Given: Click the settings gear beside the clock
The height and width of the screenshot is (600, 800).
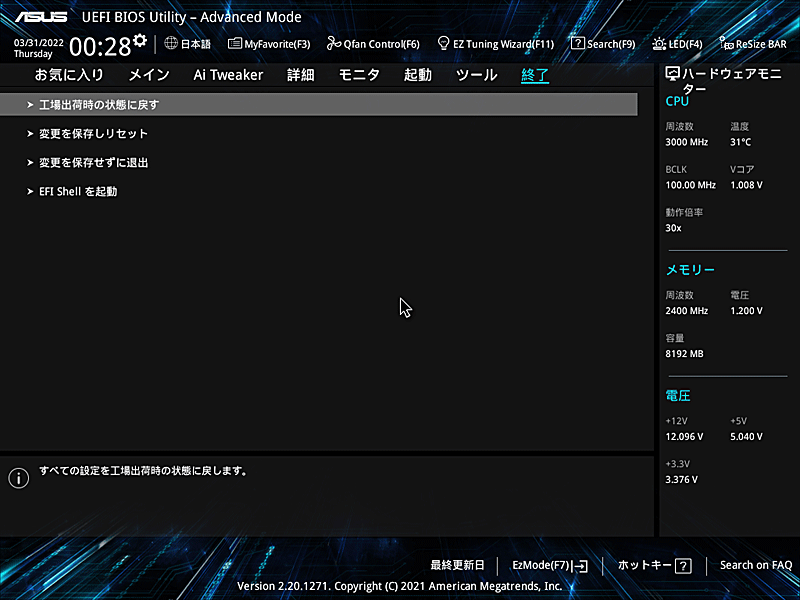Looking at the screenshot, I should 139,40.
